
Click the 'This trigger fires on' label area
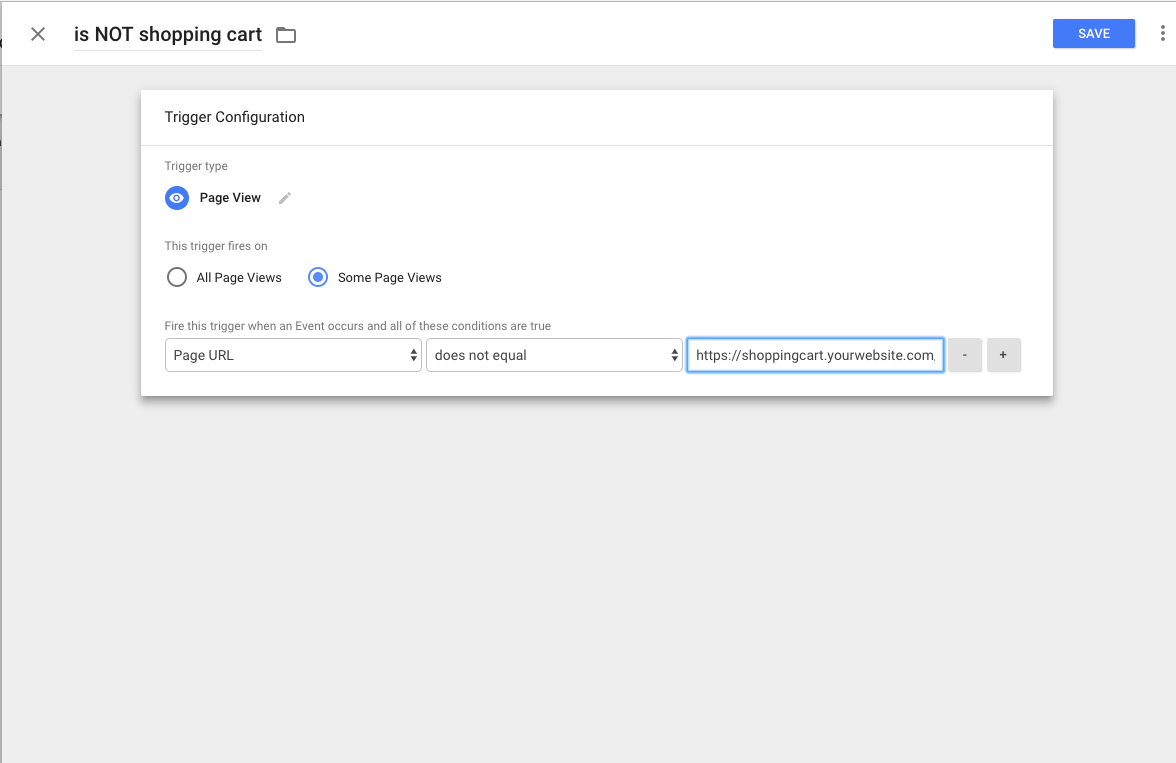tap(216, 246)
